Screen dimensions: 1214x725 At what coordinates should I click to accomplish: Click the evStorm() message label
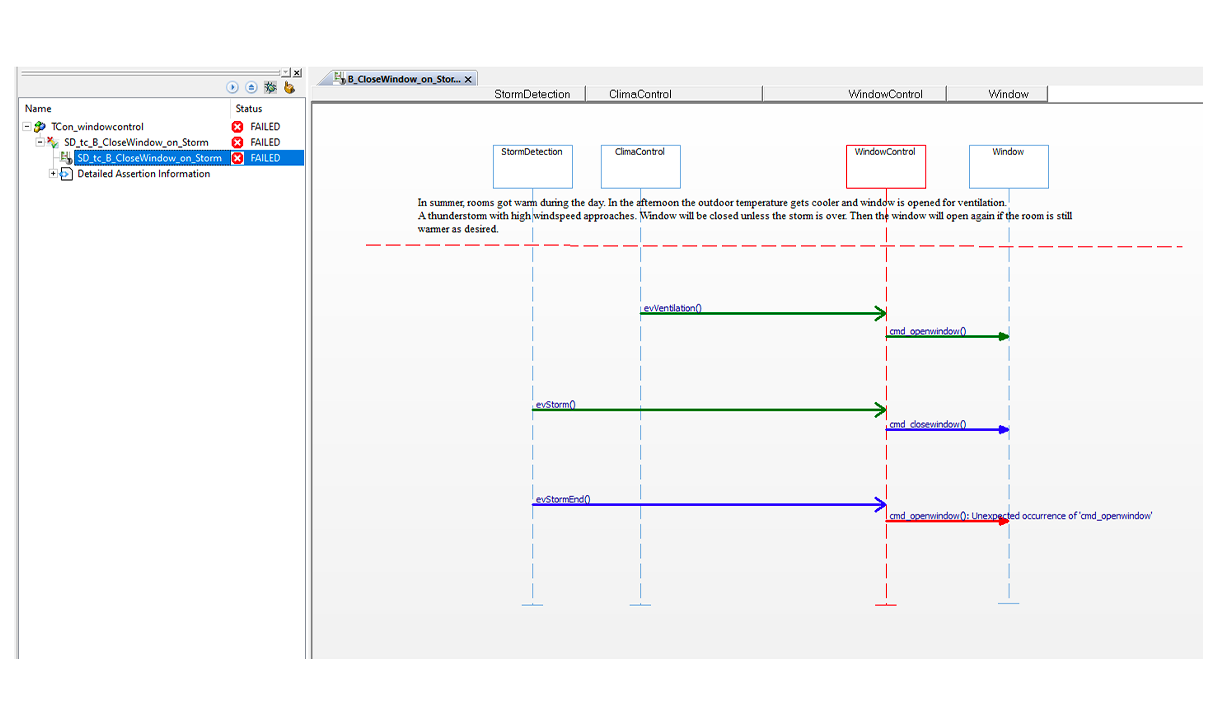[x=555, y=405]
